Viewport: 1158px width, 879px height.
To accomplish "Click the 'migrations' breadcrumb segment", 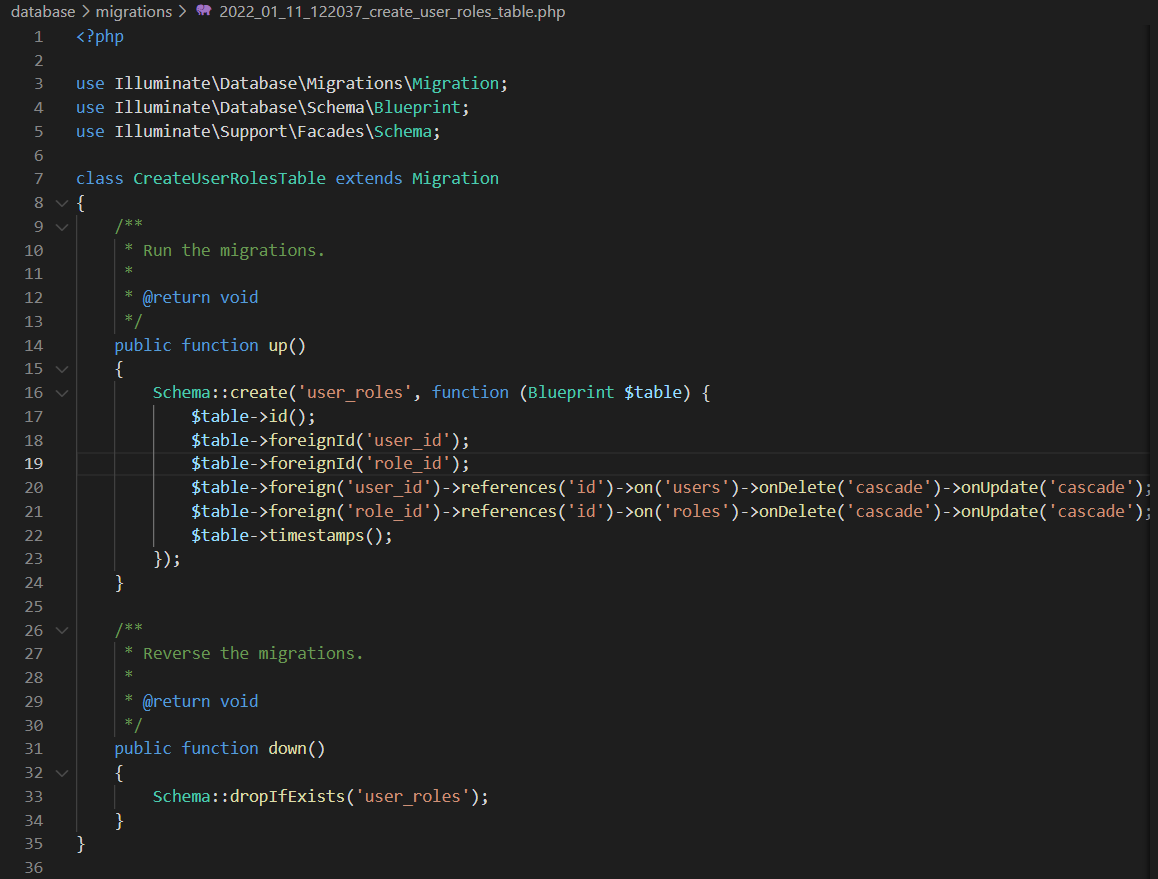I will (134, 12).
